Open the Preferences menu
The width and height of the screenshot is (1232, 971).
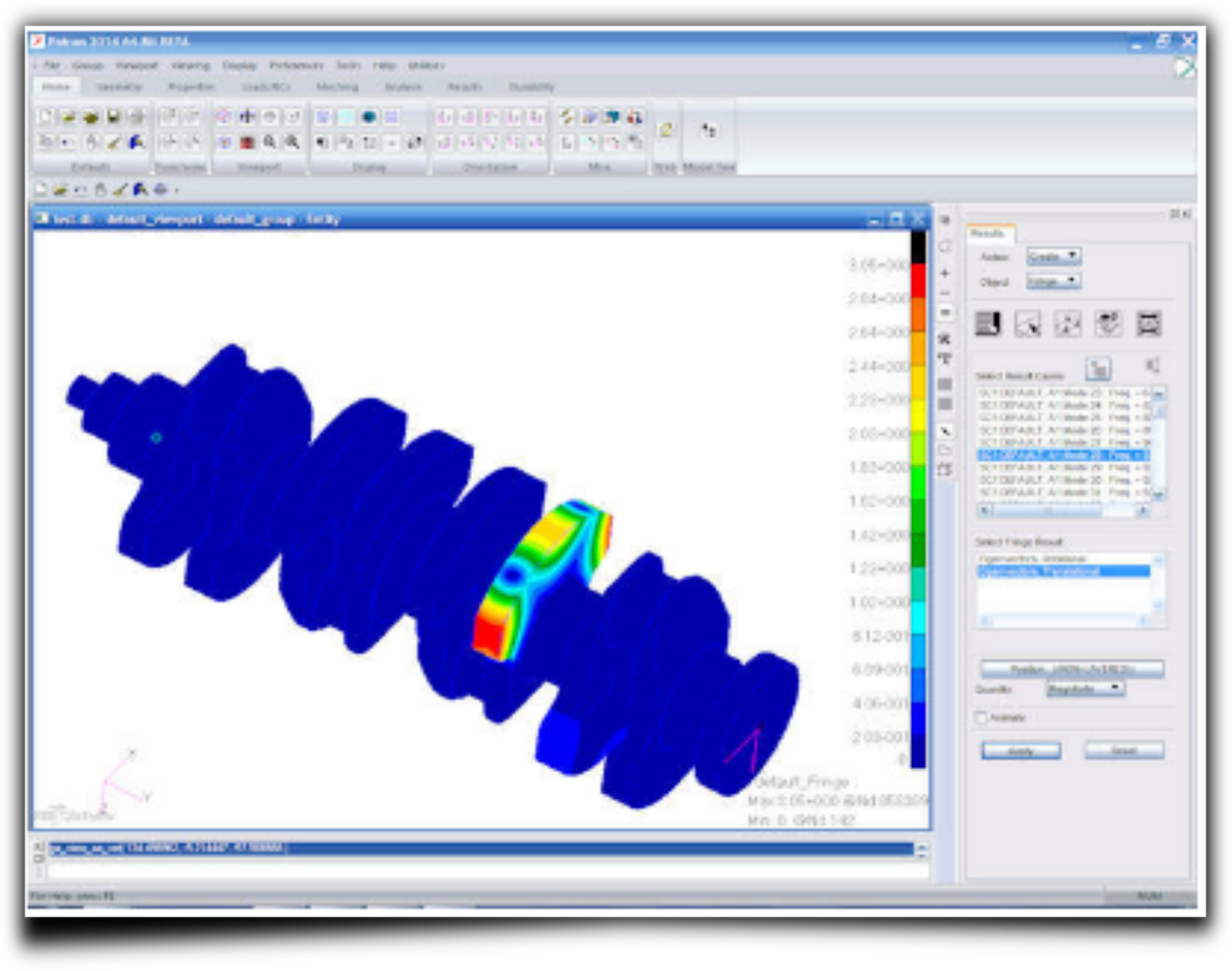(296, 65)
